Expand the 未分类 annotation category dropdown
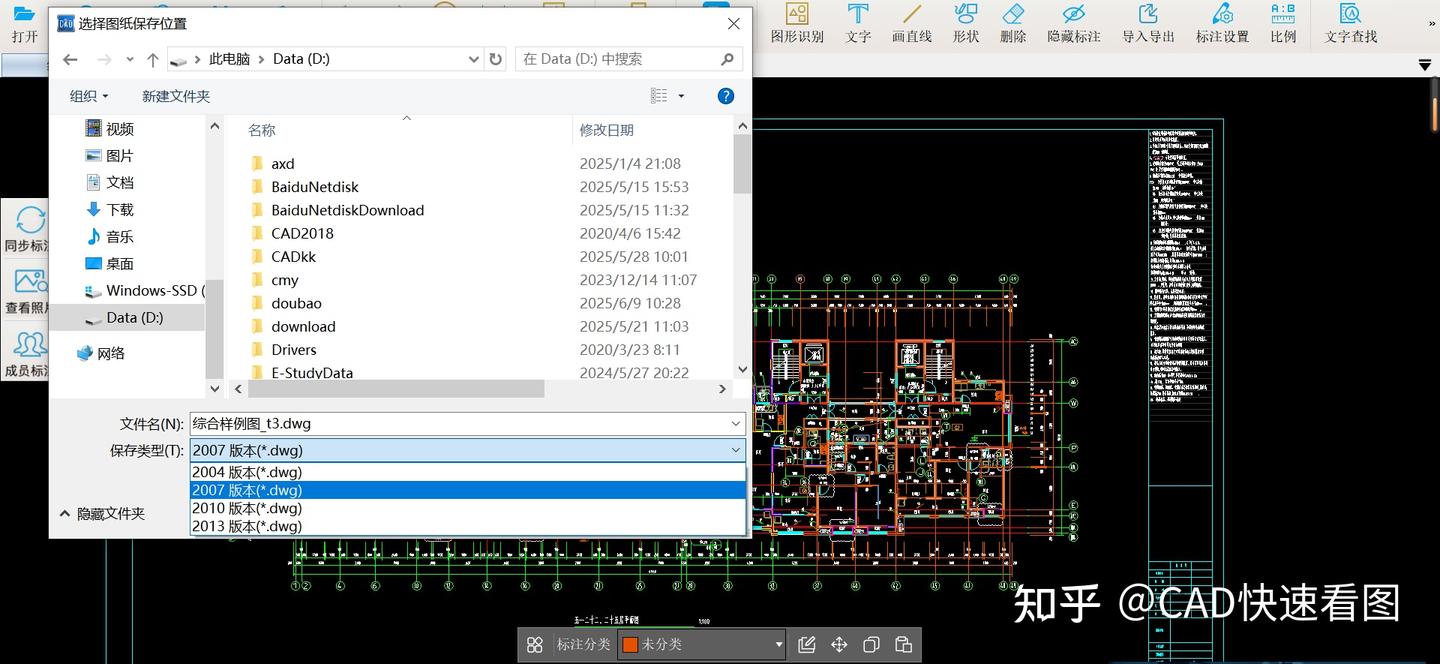This screenshot has height=664, width=1440. [x=779, y=645]
